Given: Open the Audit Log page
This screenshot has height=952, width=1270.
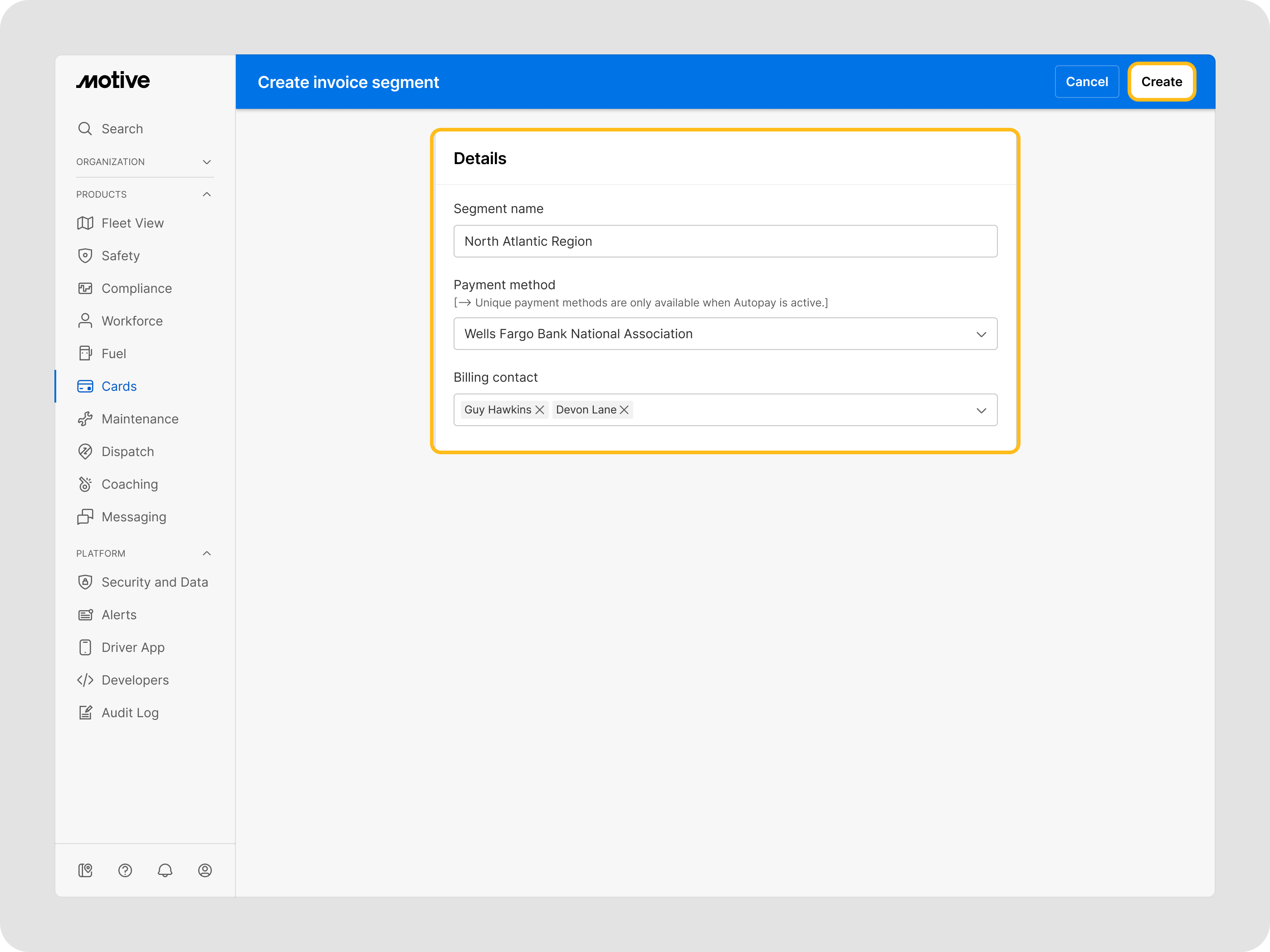Looking at the screenshot, I should click(130, 713).
